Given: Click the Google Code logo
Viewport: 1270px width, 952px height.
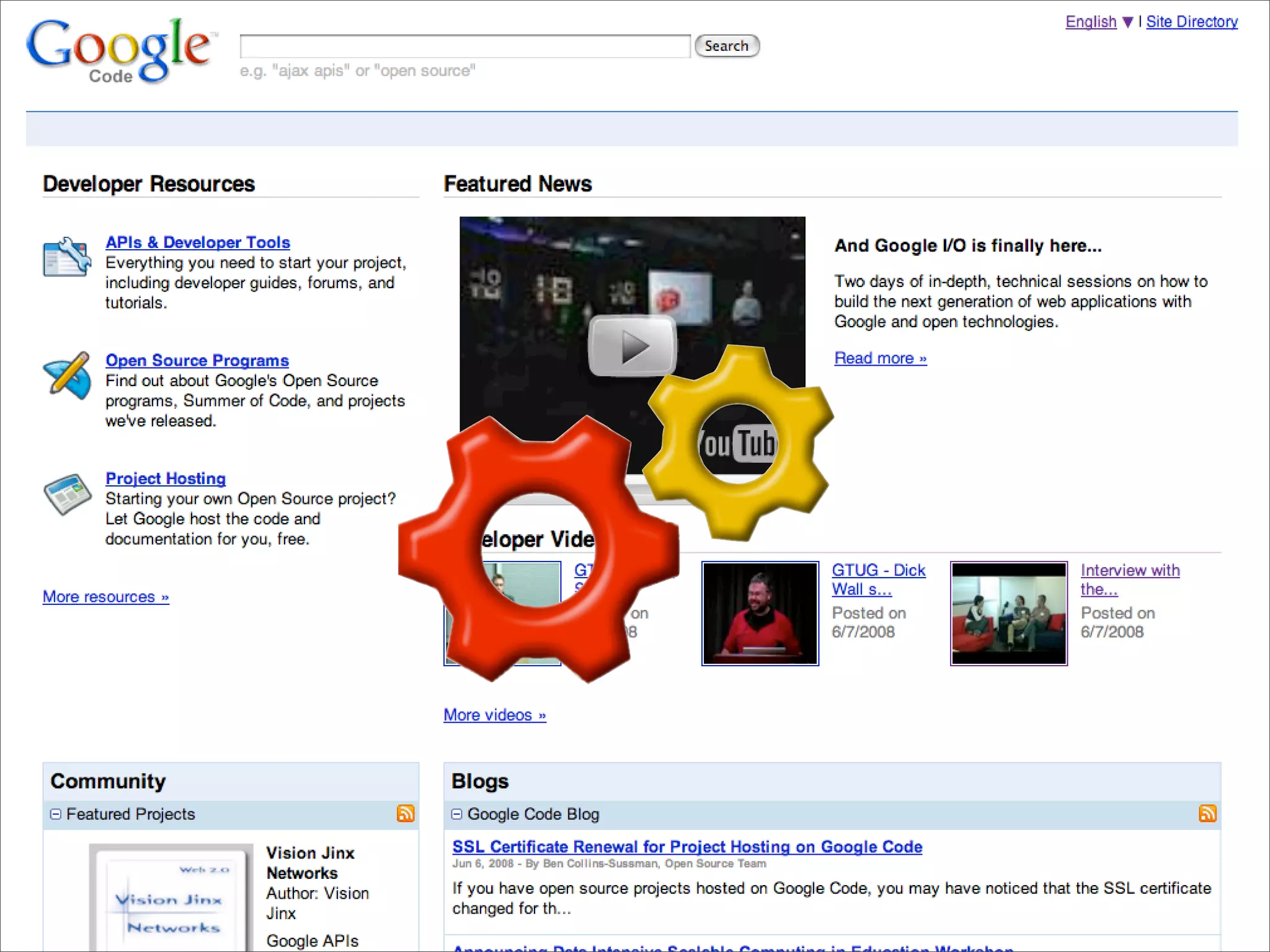Looking at the screenshot, I should coord(121,51).
